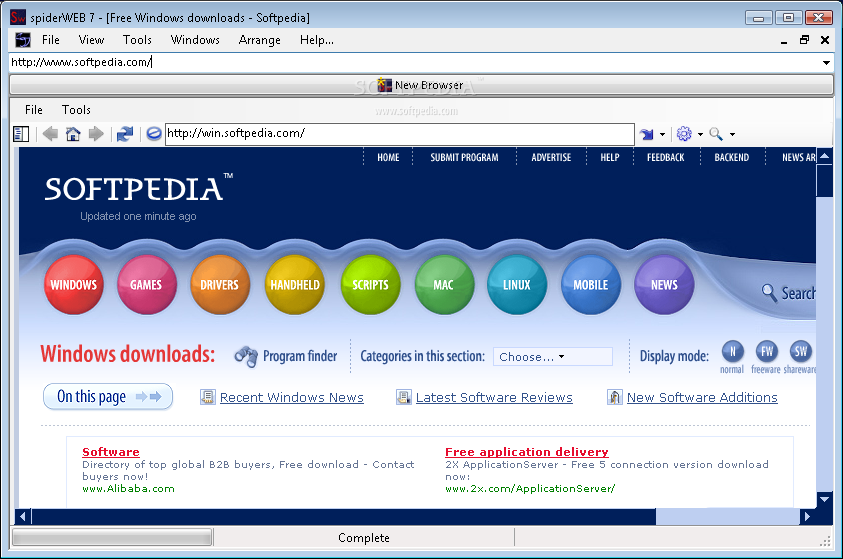Stop loading with the blue stop icon
This screenshot has height=559, width=843.
click(x=154, y=133)
